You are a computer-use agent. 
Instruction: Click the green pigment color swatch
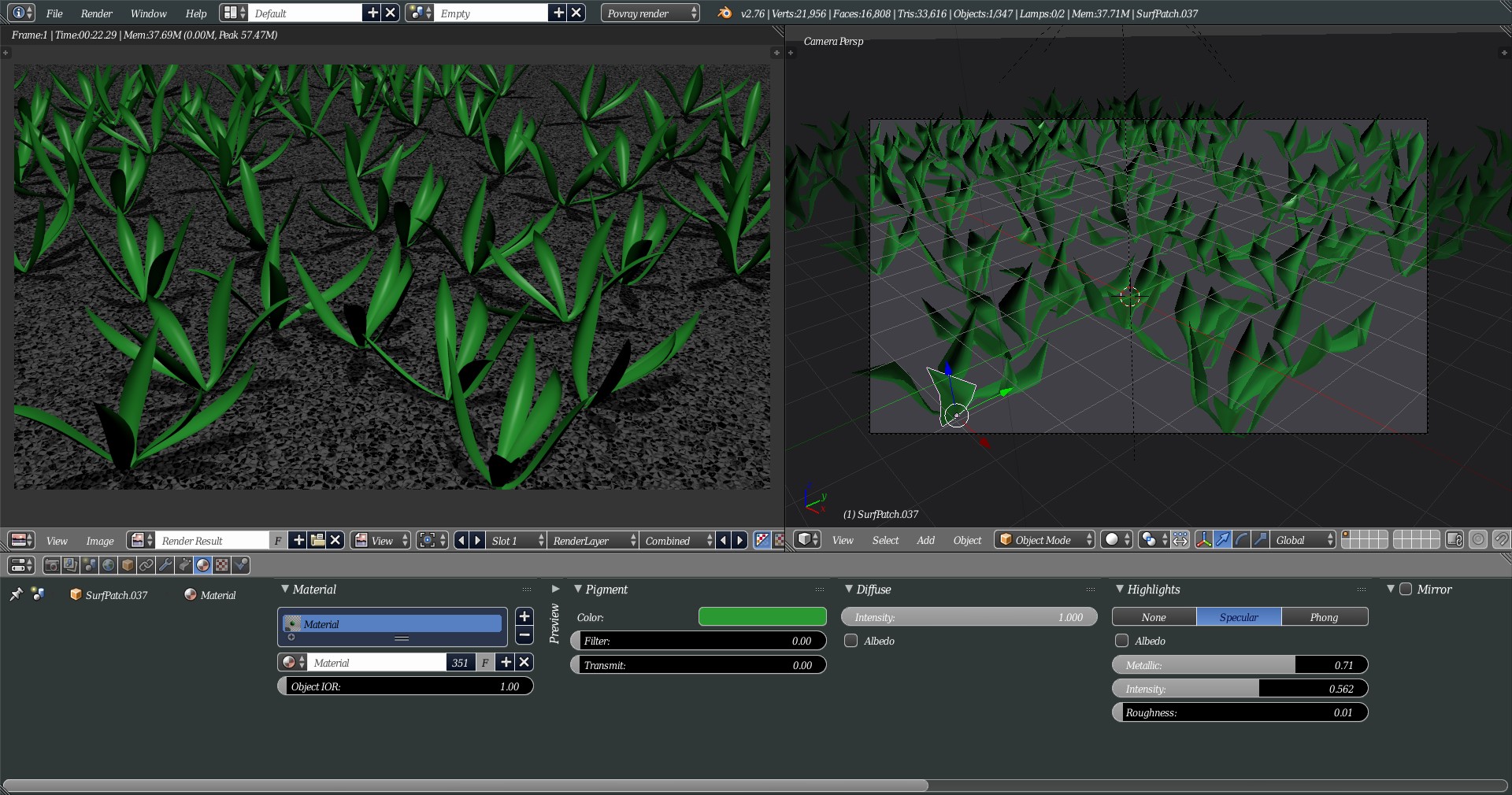pos(762,617)
